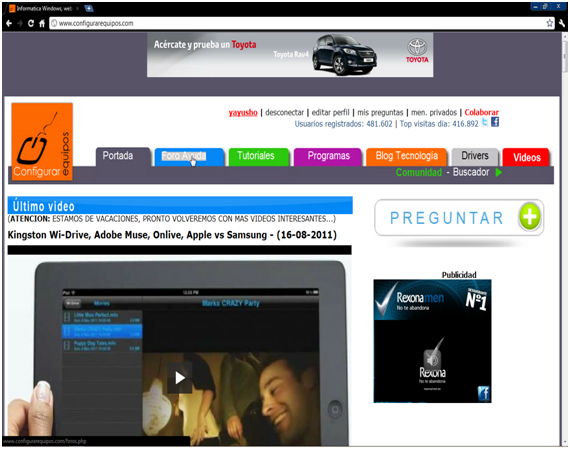Go to the red Videos tab
The width and height of the screenshot is (570, 449).
coord(526,157)
